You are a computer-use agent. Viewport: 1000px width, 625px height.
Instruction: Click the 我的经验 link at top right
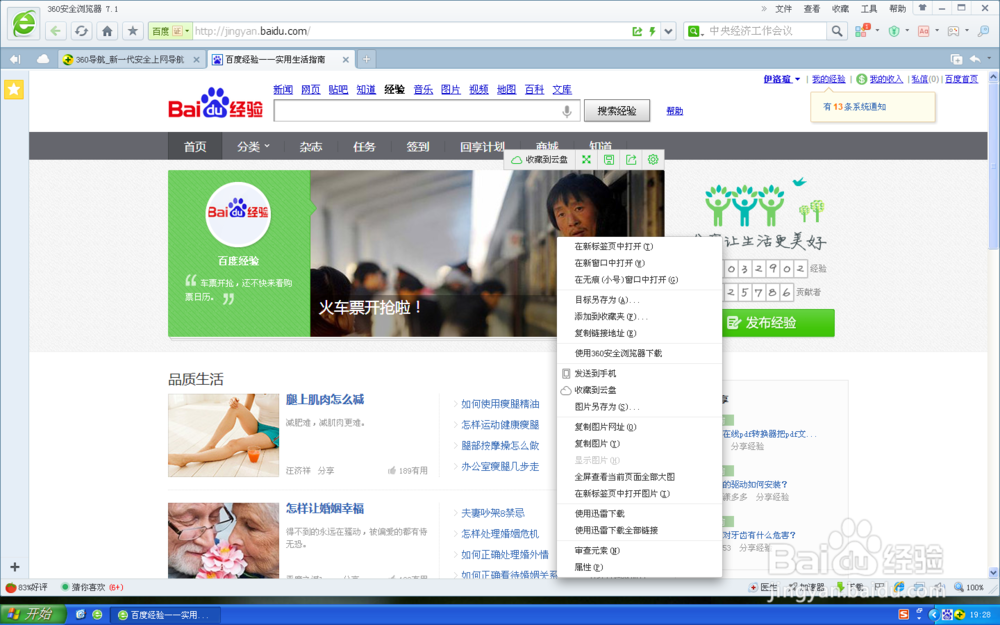(x=828, y=79)
